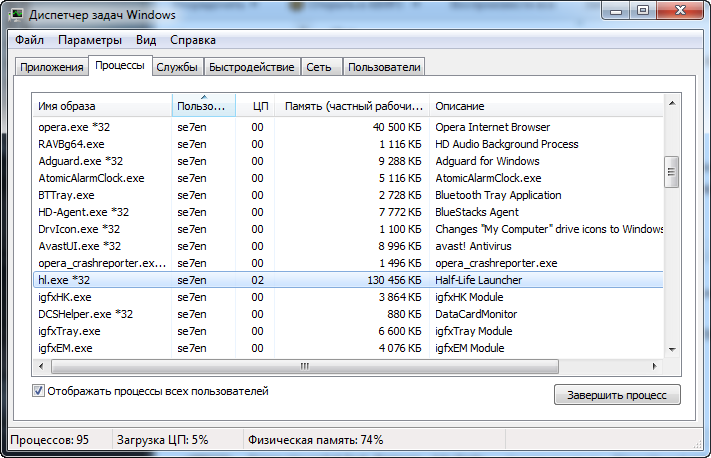The image size is (711, 458).
Task: Select the BTTray.exe process
Action: [x=348, y=195]
